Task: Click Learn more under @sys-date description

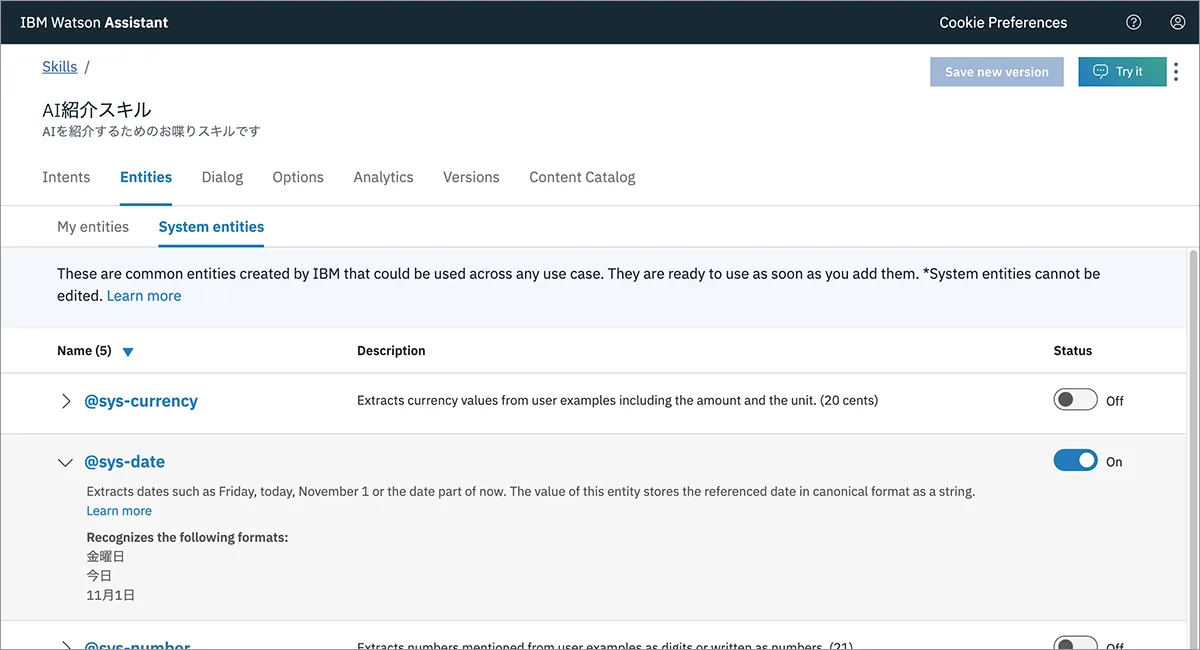Action: click(119, 511)
